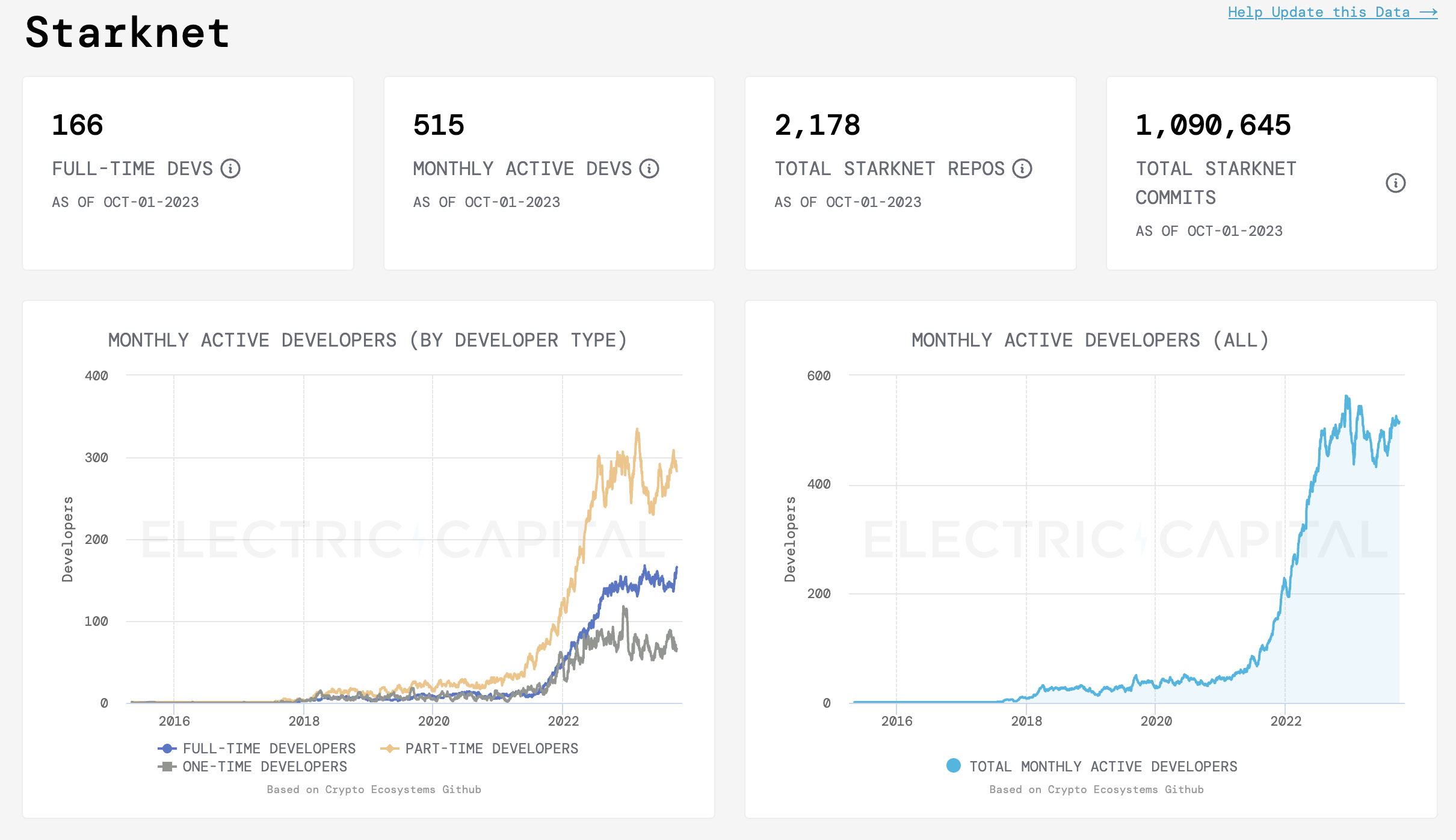The image size is (1456, 840).
Task: Open the Monthly Active Devs info icon
Action: coord(648,169)
